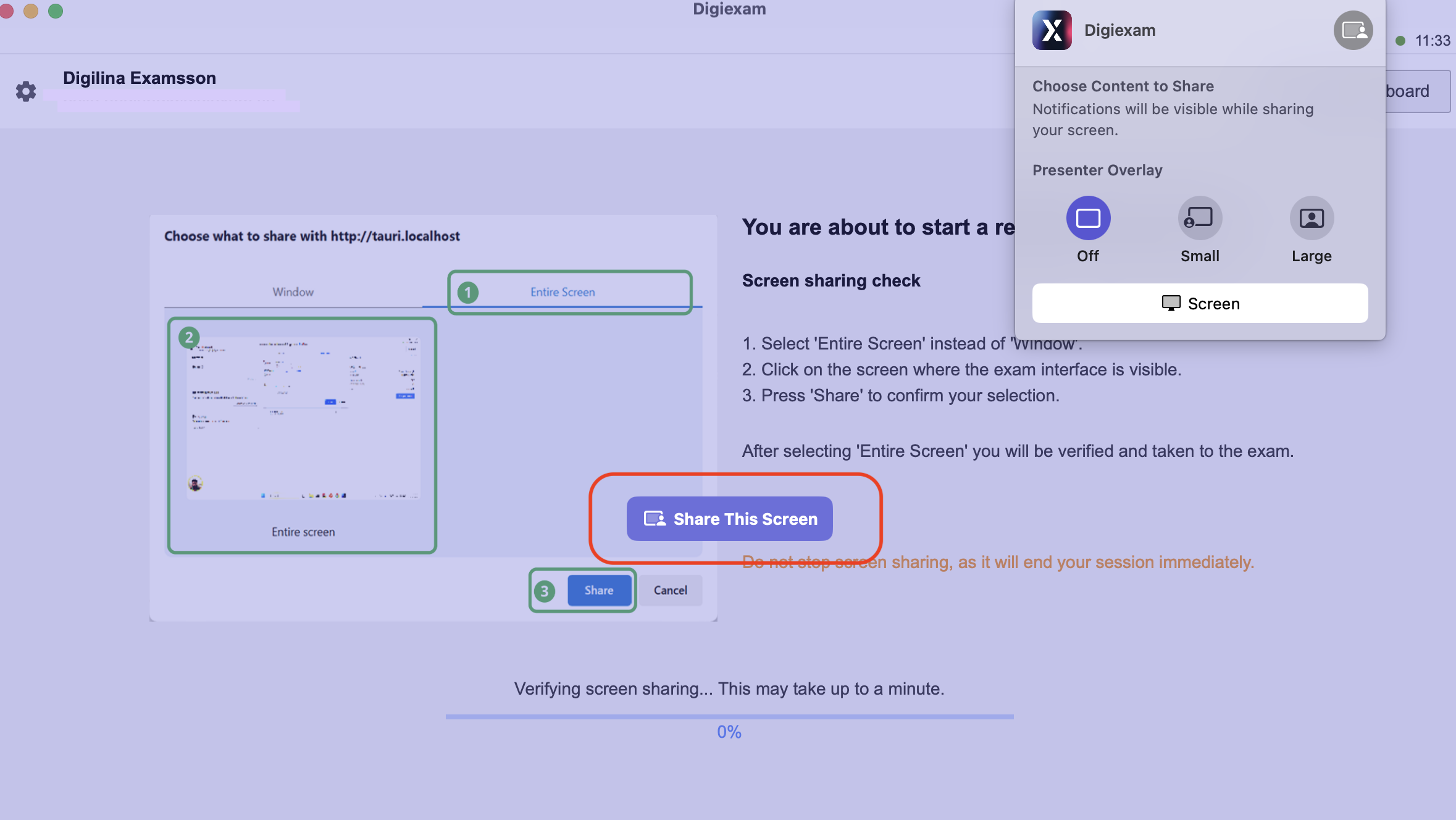
Task: Select the Small presenter overlay option
Action: [x=1200, y=218]
